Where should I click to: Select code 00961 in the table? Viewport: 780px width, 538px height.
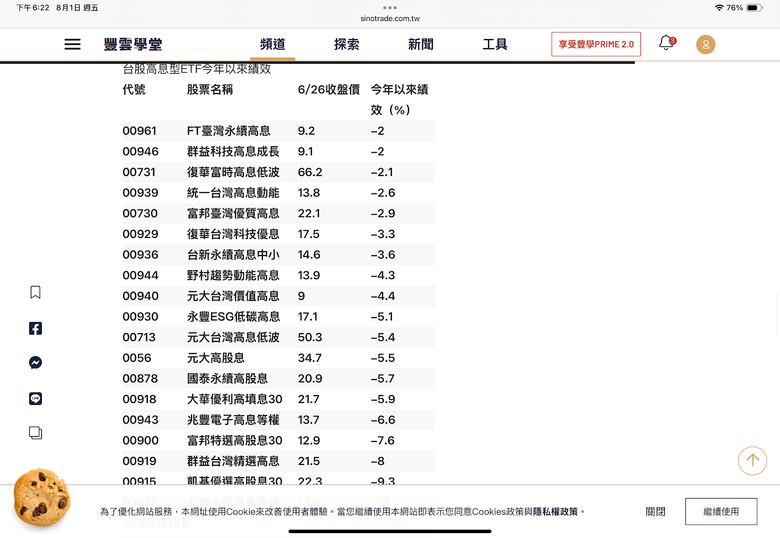[139, 131]
